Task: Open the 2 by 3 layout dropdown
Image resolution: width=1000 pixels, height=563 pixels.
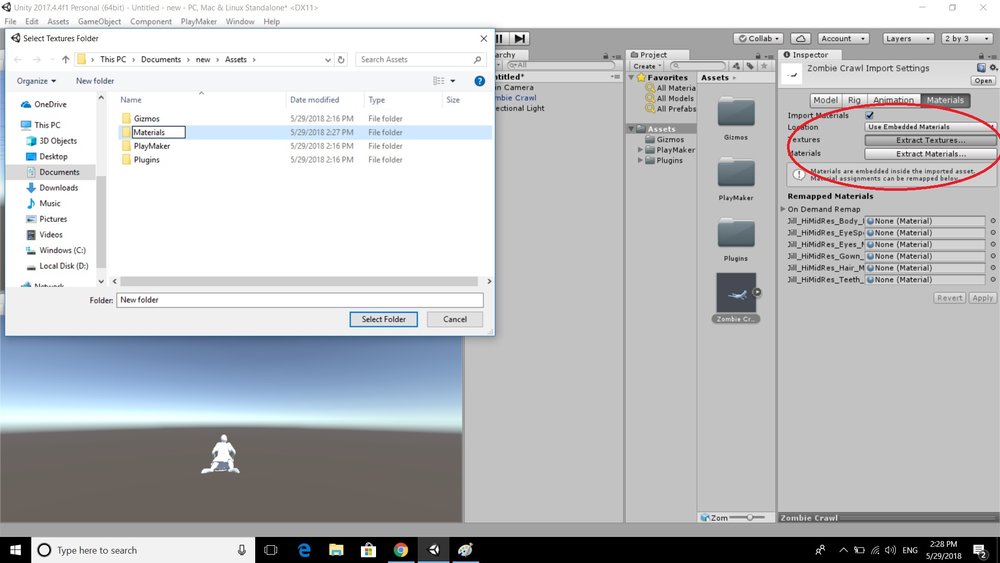Action: click(966, 38)
